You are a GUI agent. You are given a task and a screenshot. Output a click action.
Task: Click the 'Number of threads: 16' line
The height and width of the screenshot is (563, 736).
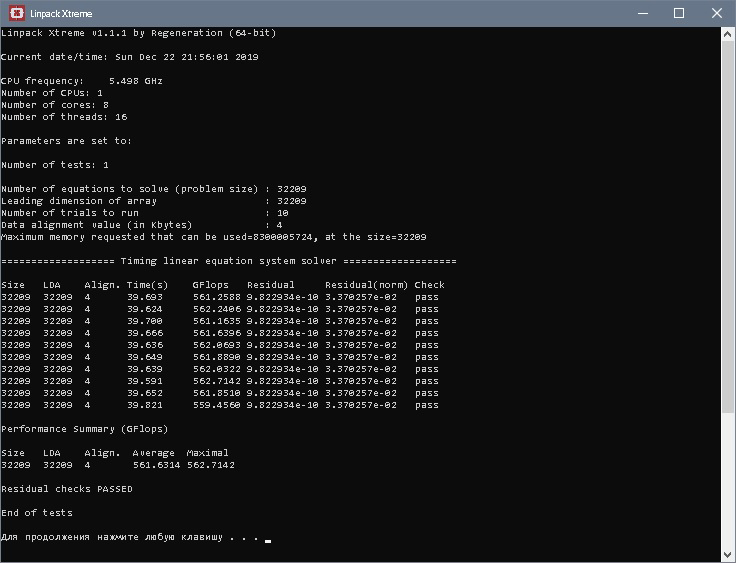[x=64, y=117]
